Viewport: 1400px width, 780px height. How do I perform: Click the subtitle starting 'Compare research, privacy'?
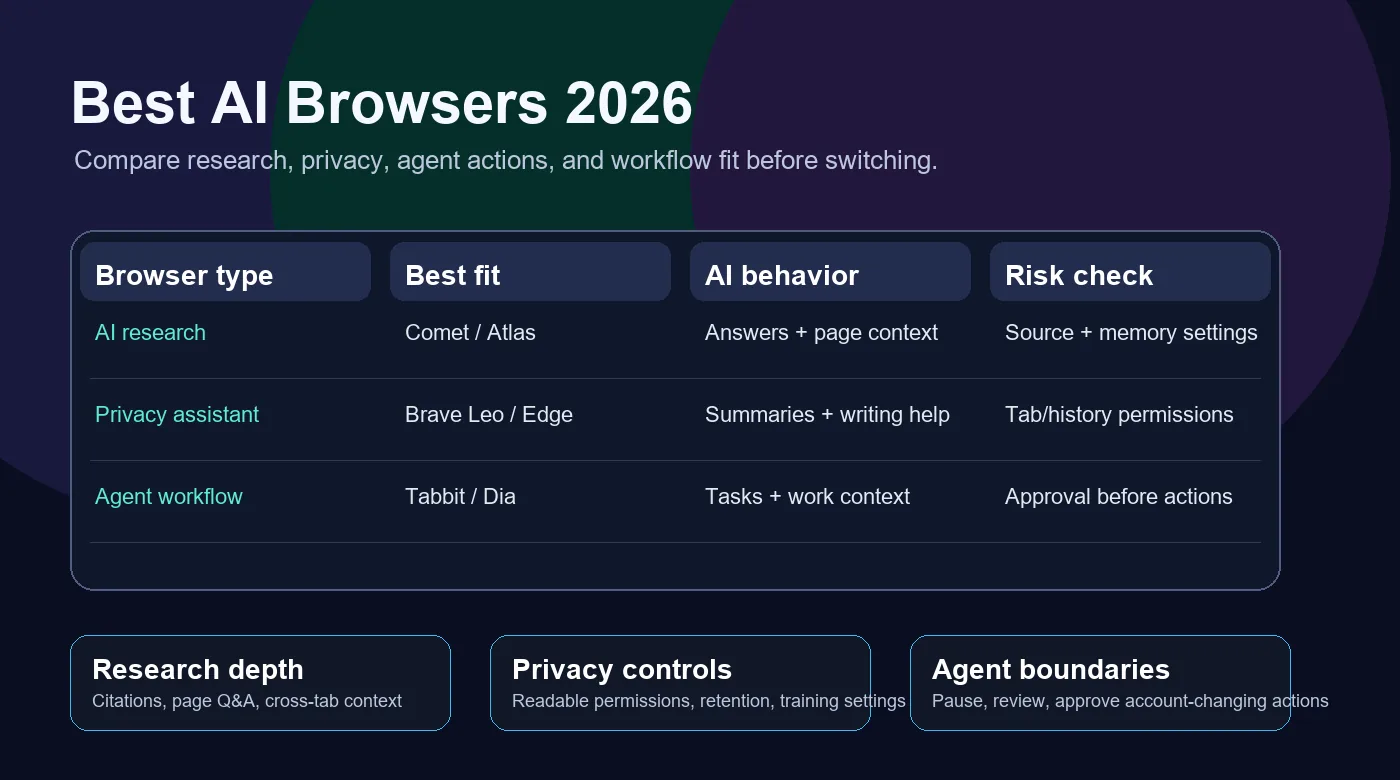(506, 160)
